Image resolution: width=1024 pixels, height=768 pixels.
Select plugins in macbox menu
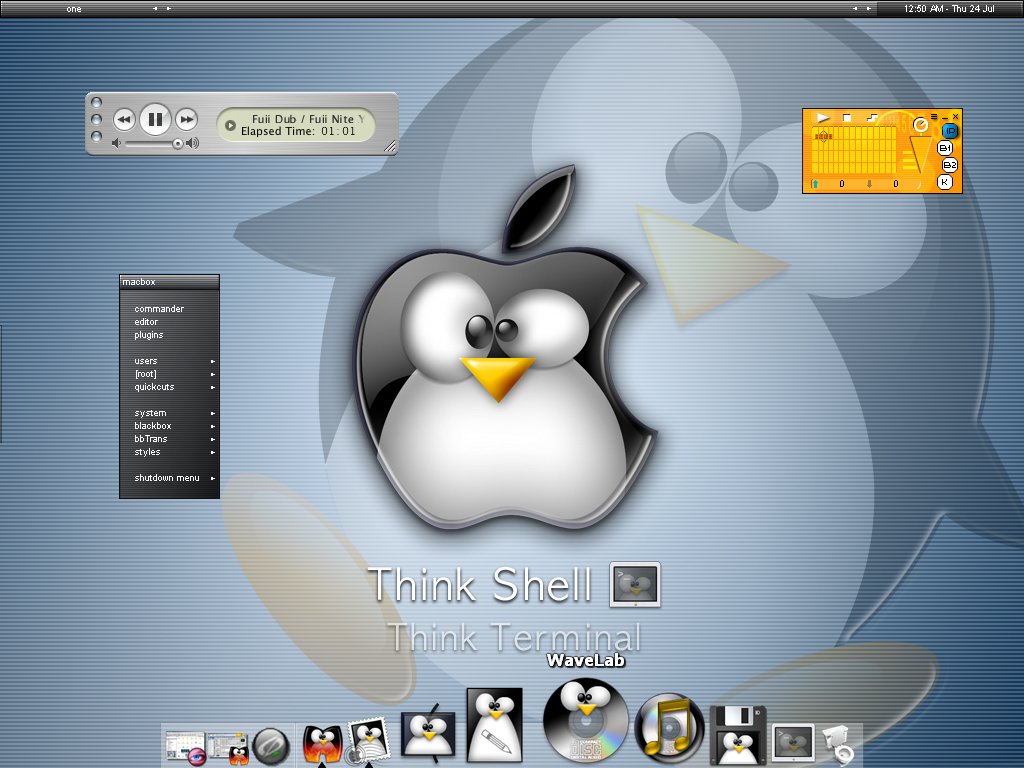(149, 335)
